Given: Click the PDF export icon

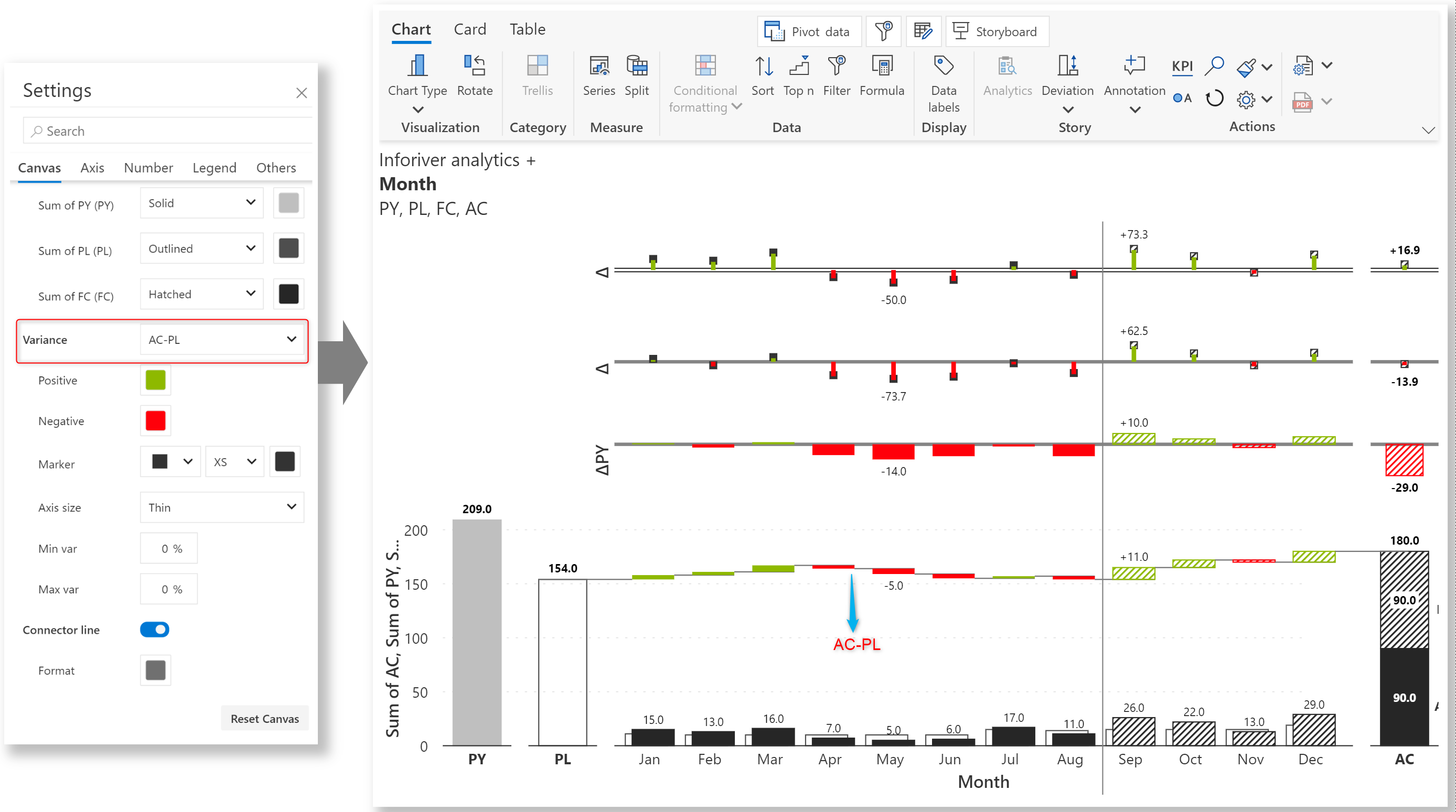Looking at the screenshot, I should point(1302,102).
